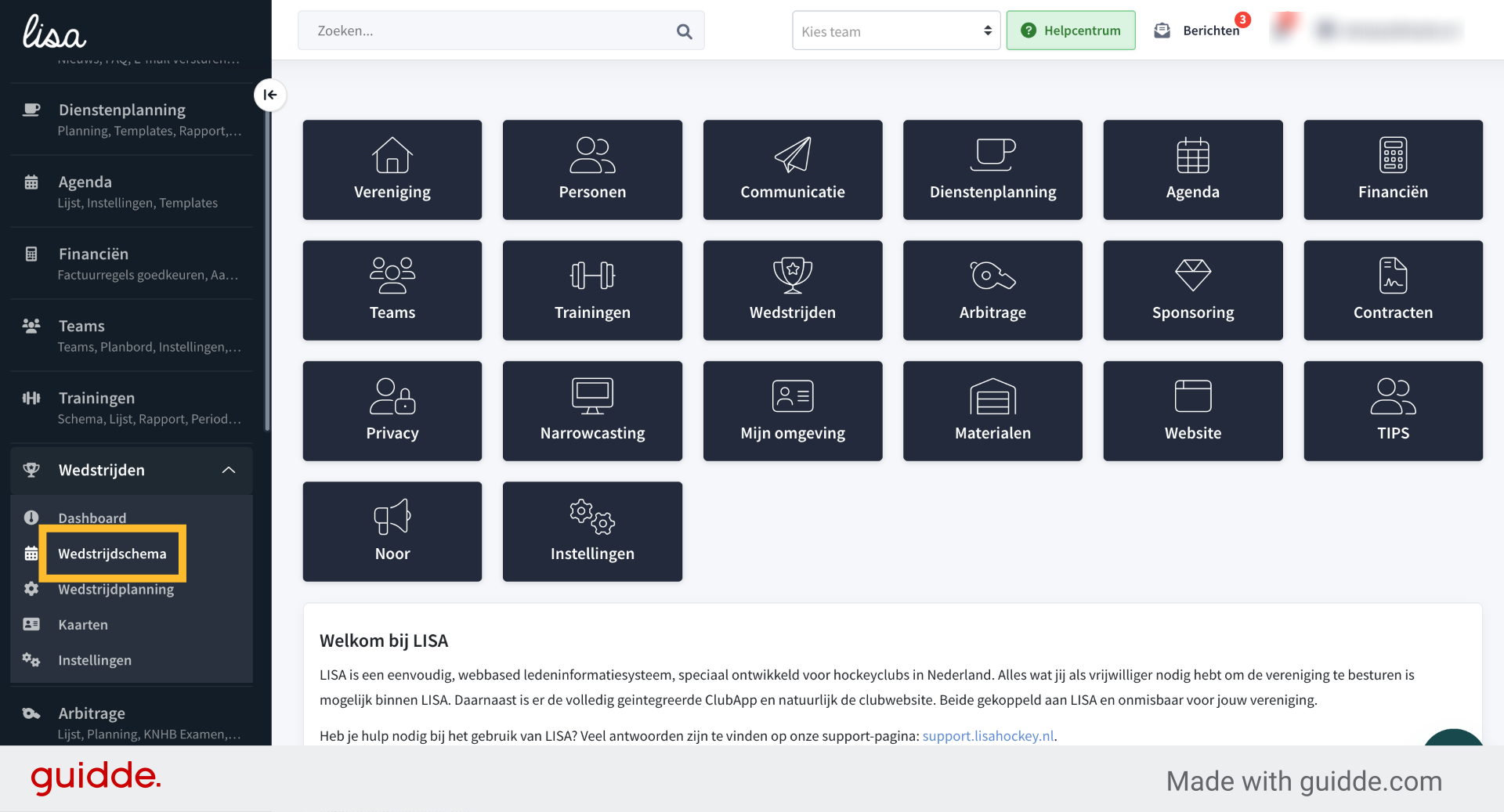
Task: Click the Berichten envelope icon
Action: click(x=1162, y=31)
